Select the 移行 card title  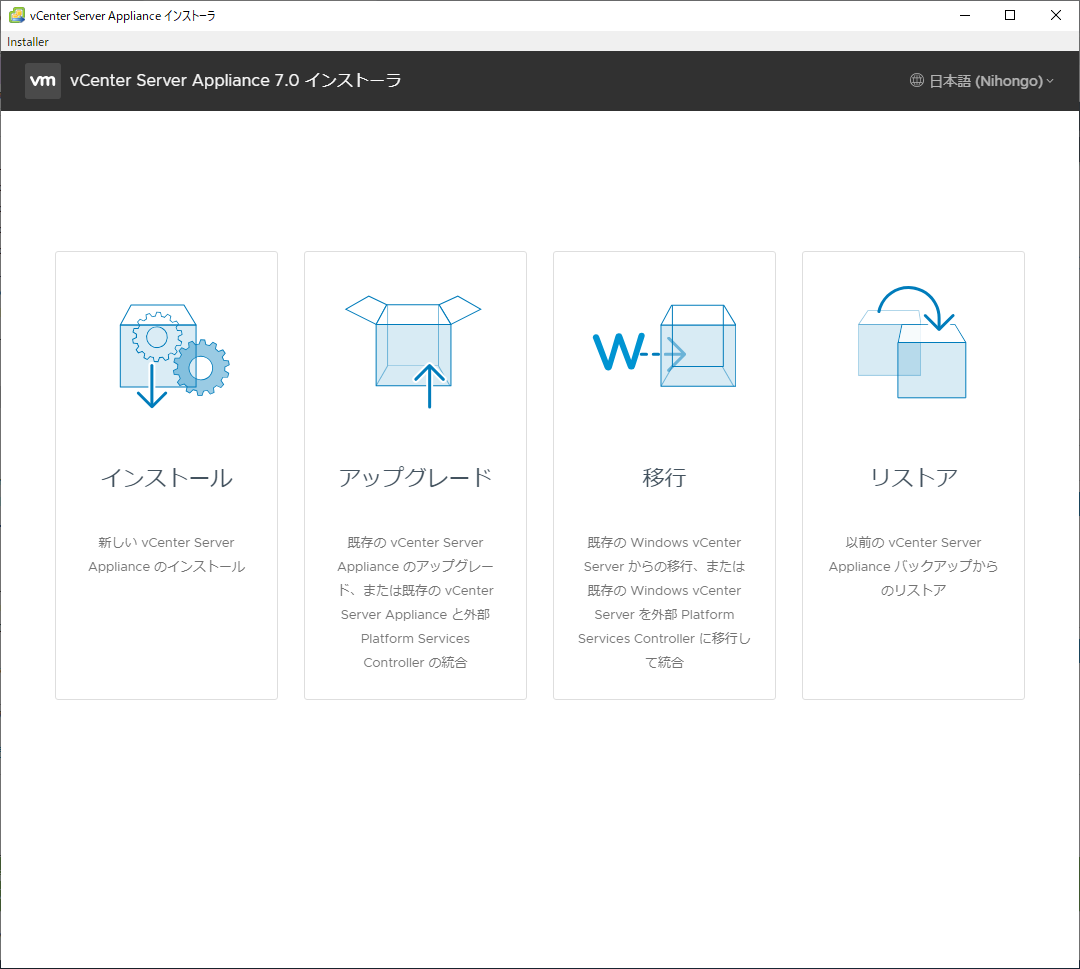click(664, 477)
